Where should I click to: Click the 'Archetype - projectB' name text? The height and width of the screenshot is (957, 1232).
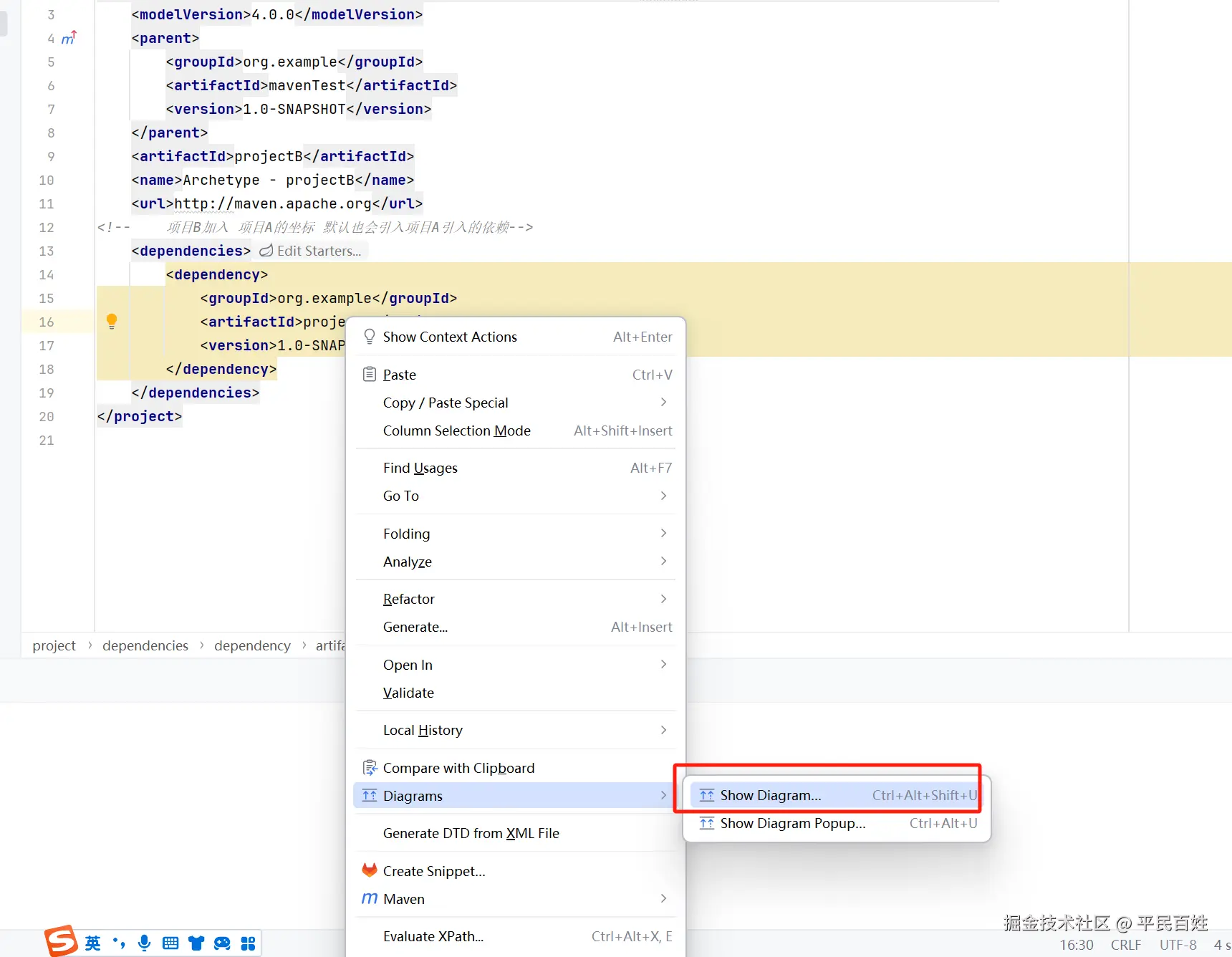[x=269, y=180]
